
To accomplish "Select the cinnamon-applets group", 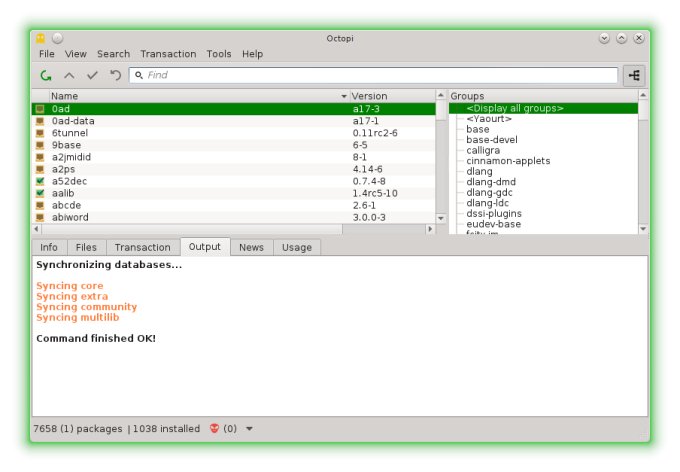I will click(508, 161).
